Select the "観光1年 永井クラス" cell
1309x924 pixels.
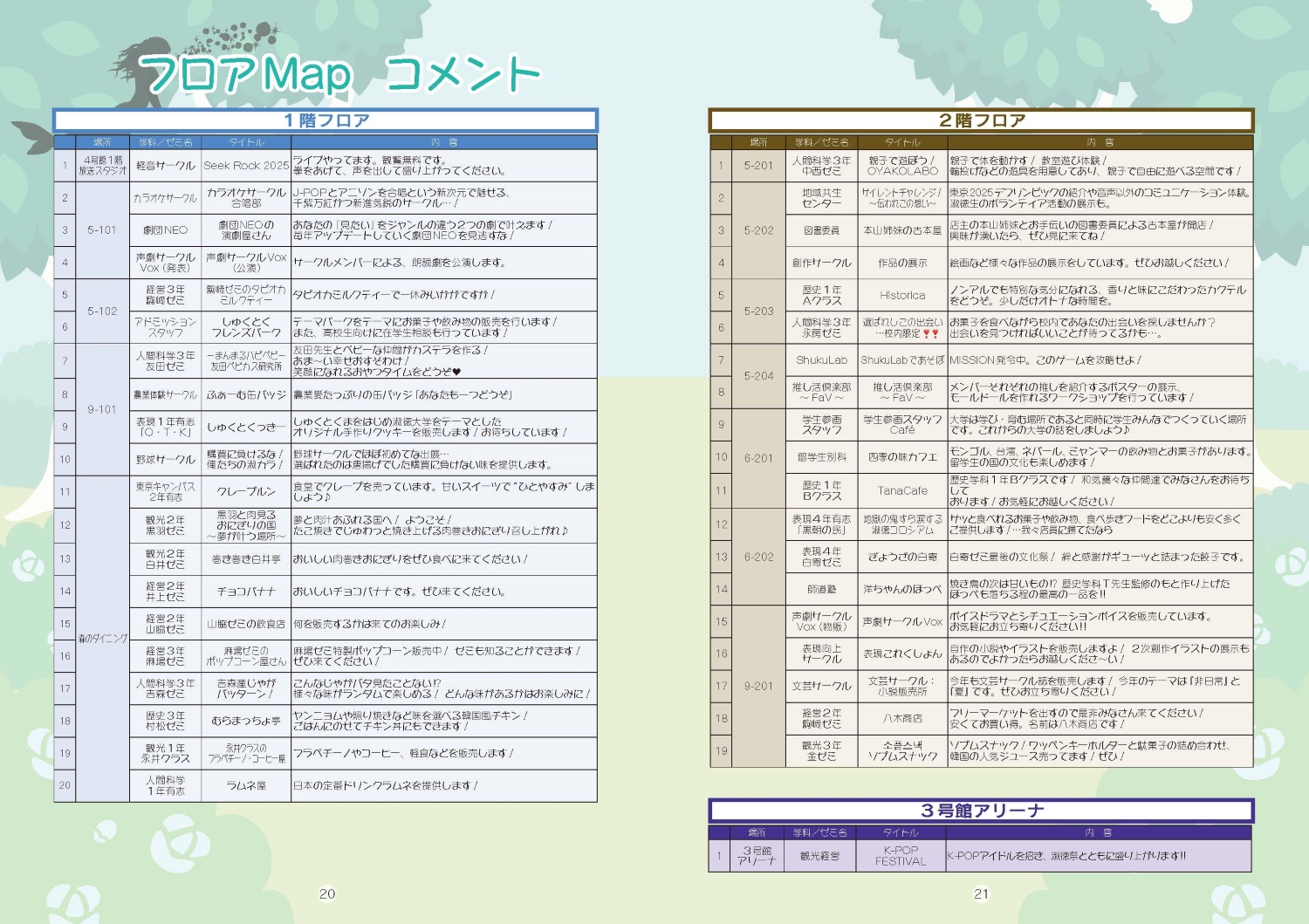point(166,753)
